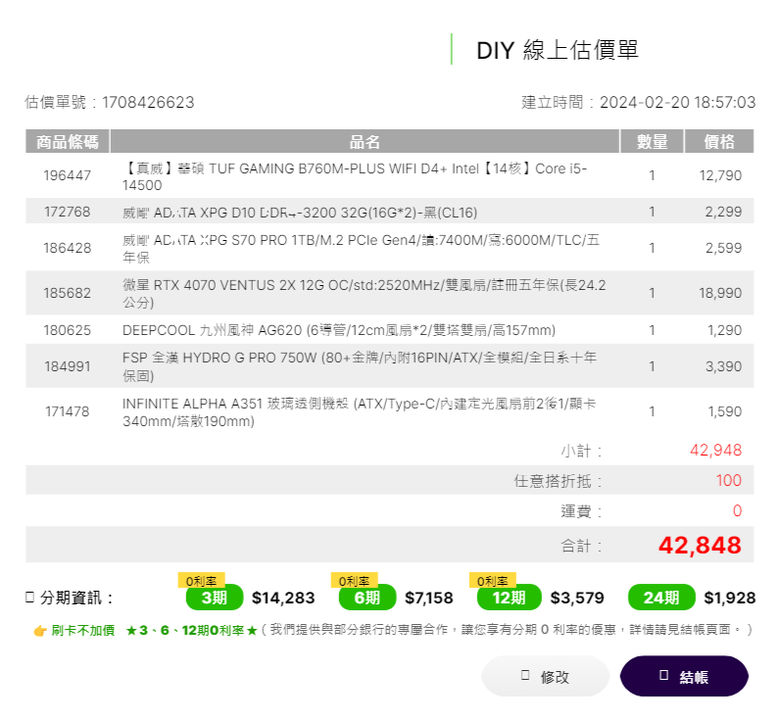Click the $14,283 installment amount
The width and height of the screenshot is (780, 720).
(x=283, y=598)
